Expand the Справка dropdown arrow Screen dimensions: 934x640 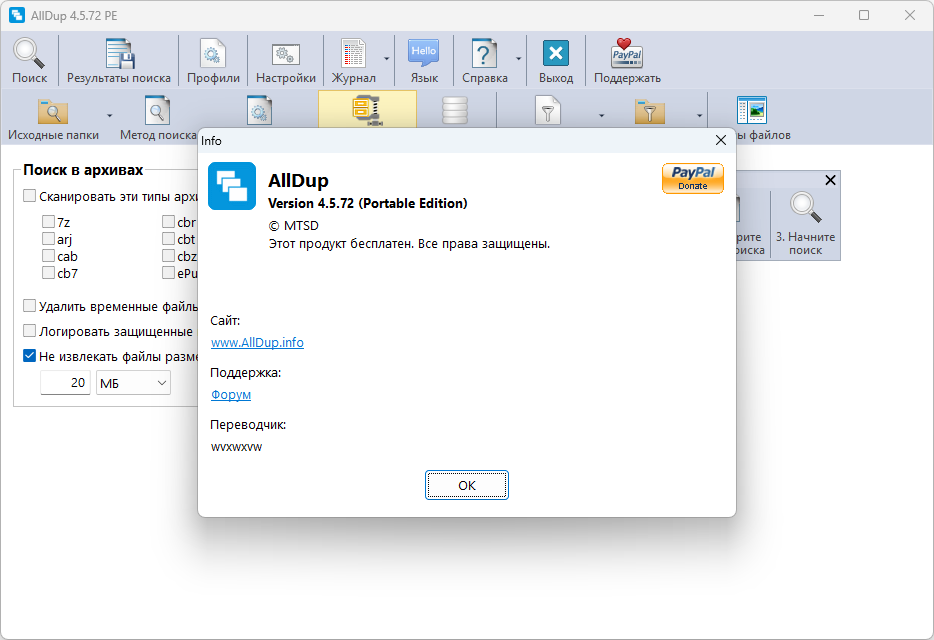pos(518,59)
